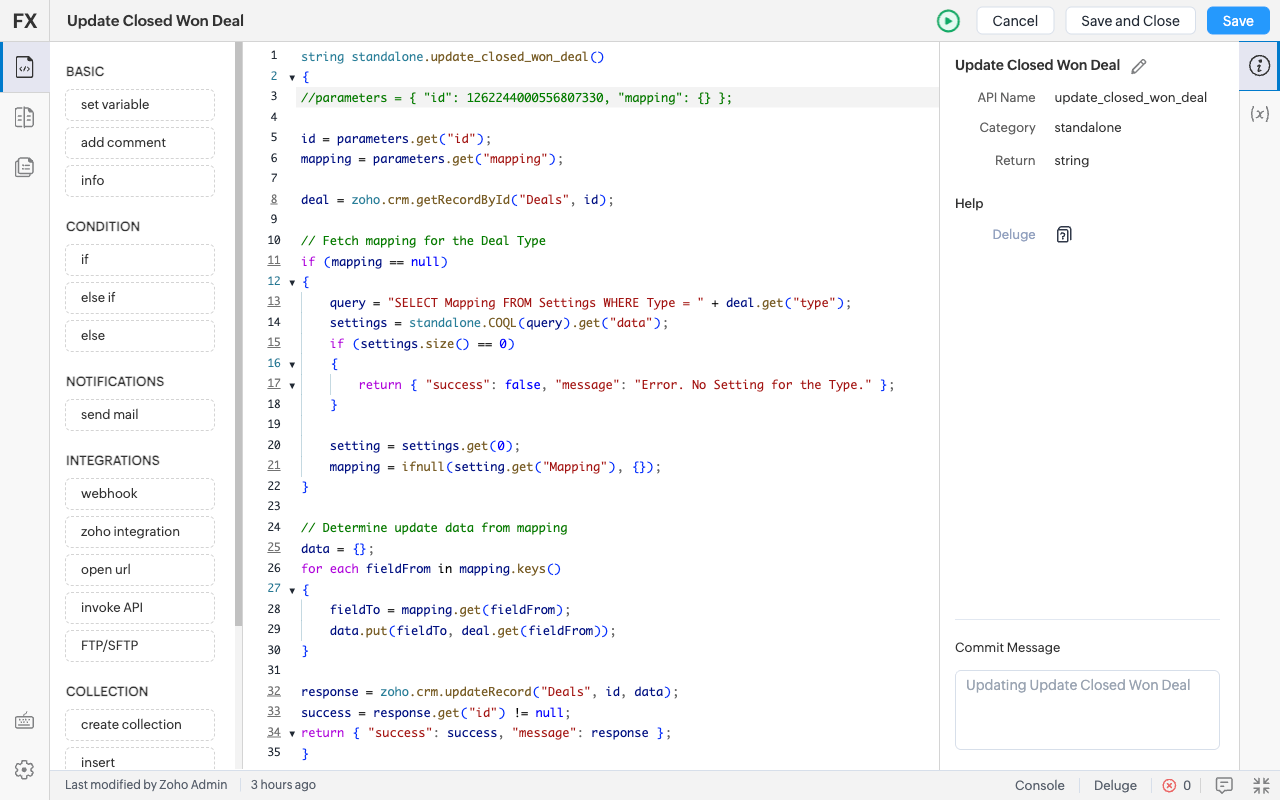Open the Deluge help link
The image size is (1280, 800).
tap(1014, 235)
